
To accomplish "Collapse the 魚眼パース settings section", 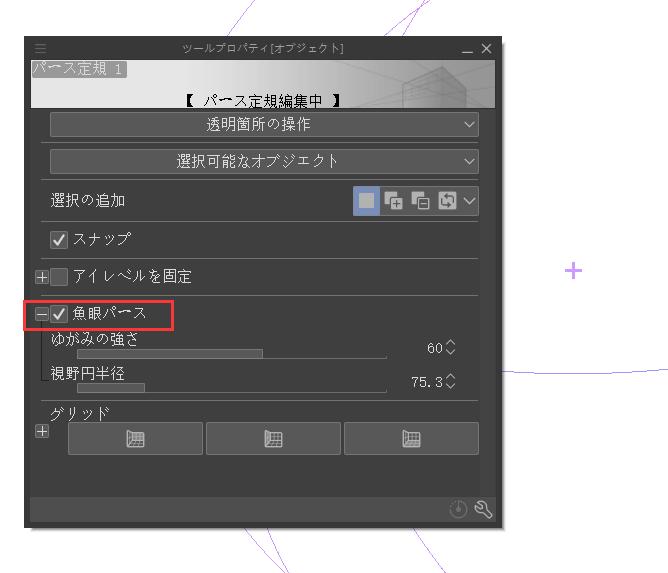I will [x=41, y=314].
